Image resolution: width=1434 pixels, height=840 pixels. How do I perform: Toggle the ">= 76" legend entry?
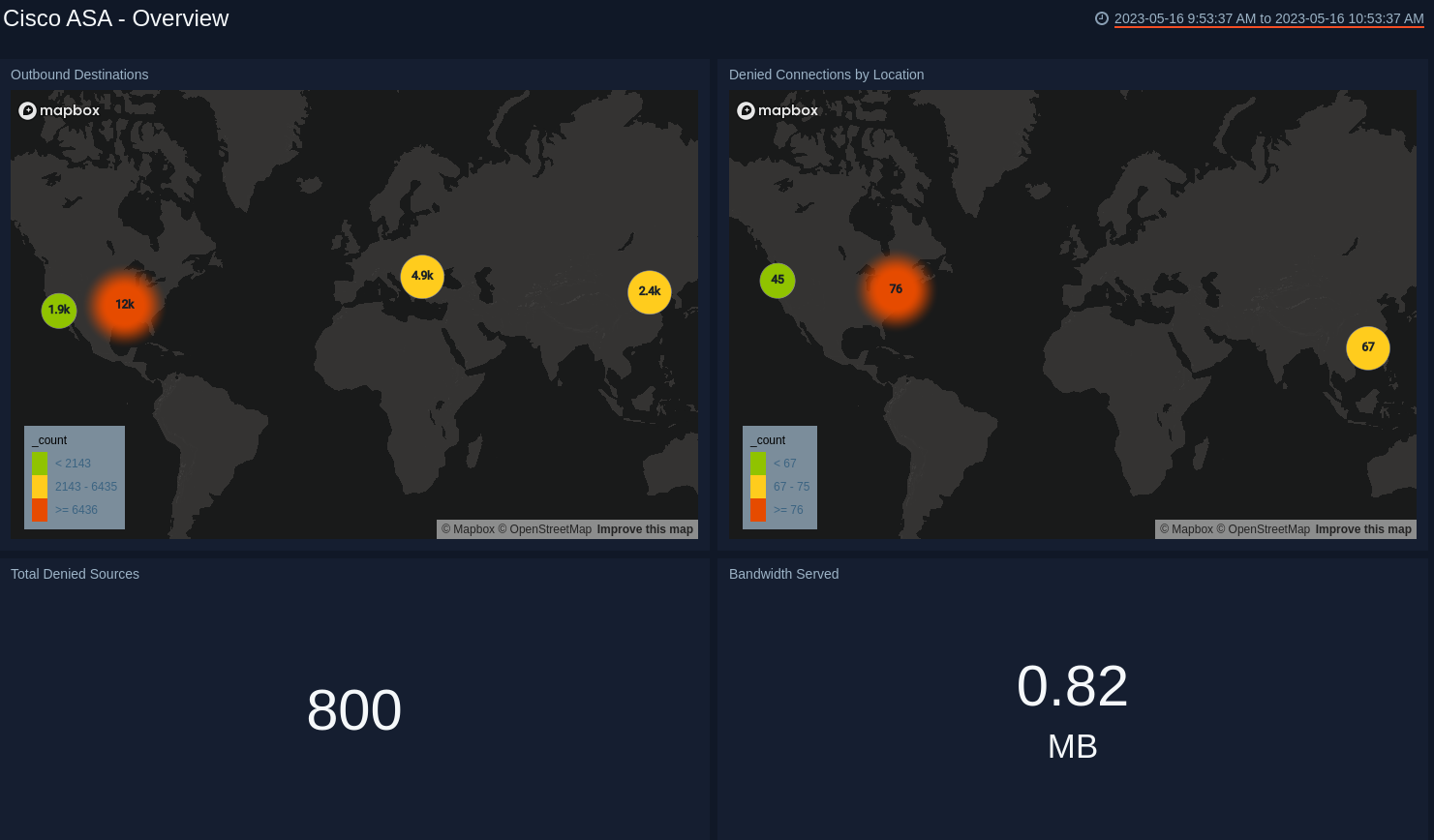click(x=786, y=509)
